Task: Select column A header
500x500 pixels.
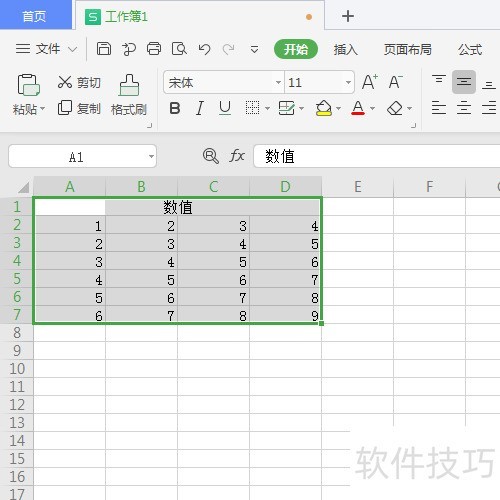Action: tap(69, 187)
